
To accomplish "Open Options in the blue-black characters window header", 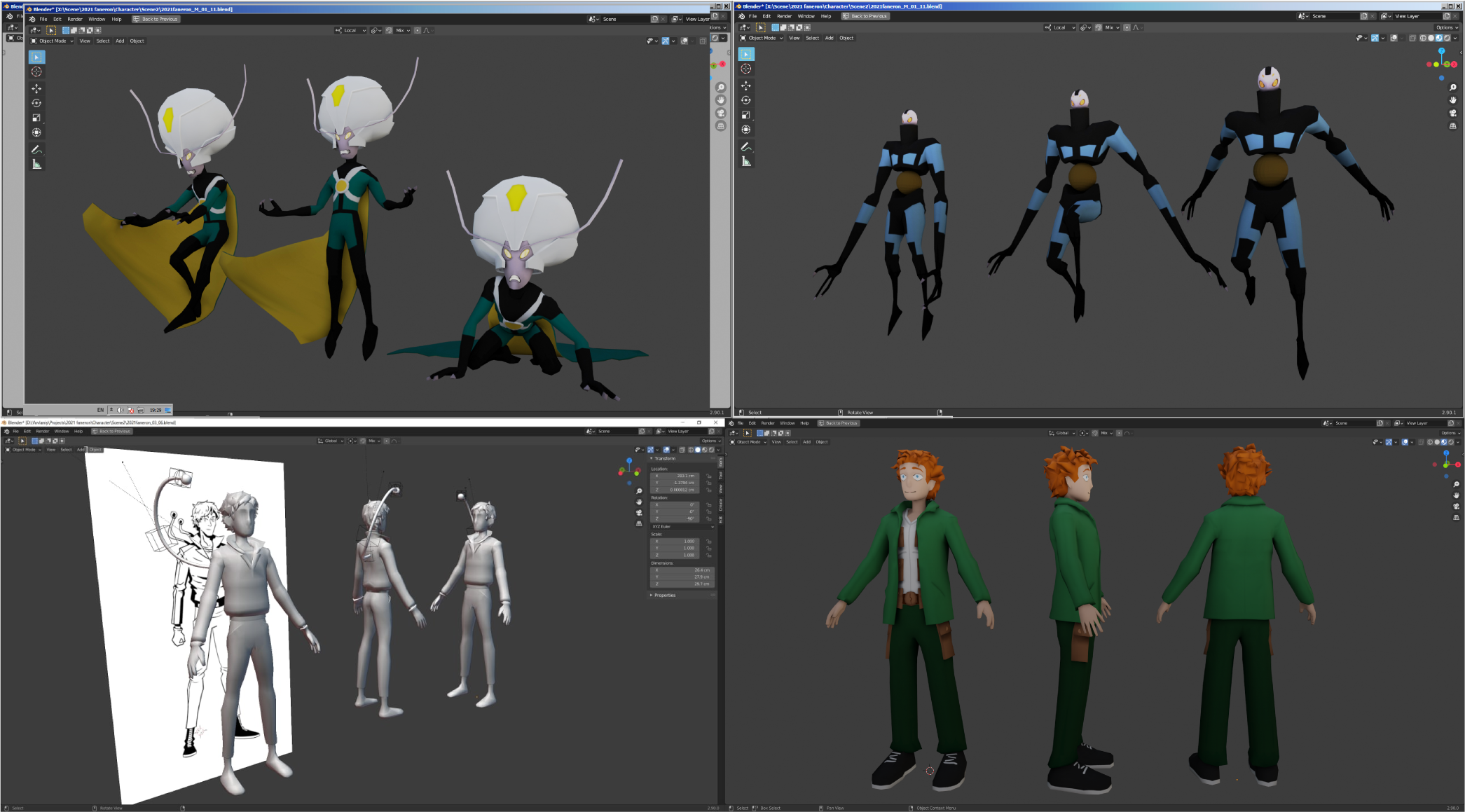I will pyautogui.click(x=1445, y=27).
